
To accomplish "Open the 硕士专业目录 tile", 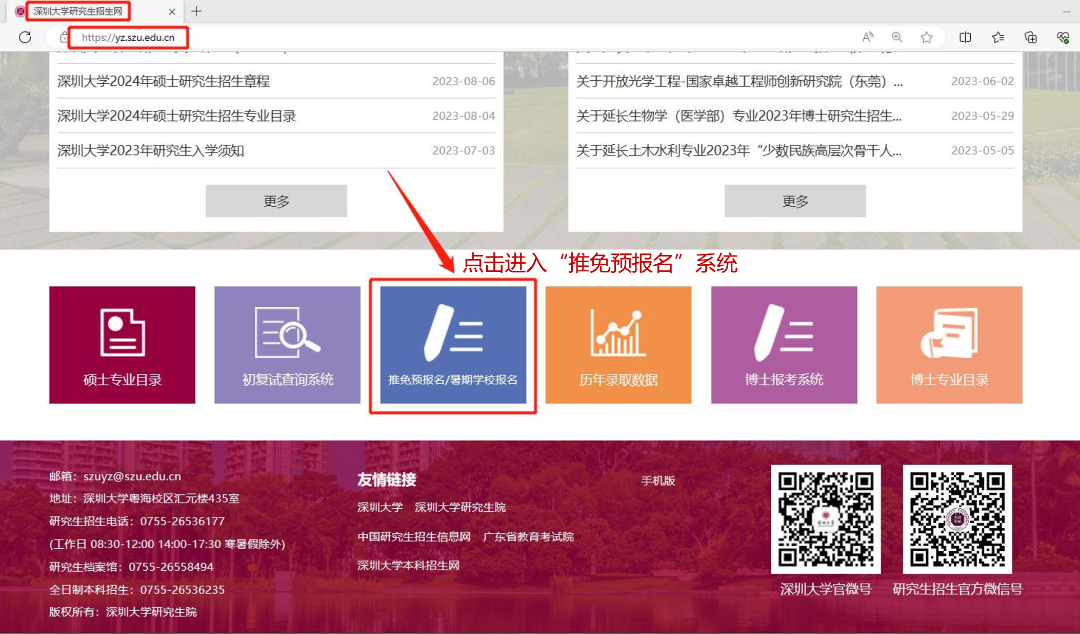I will click(x=122, y=345).
